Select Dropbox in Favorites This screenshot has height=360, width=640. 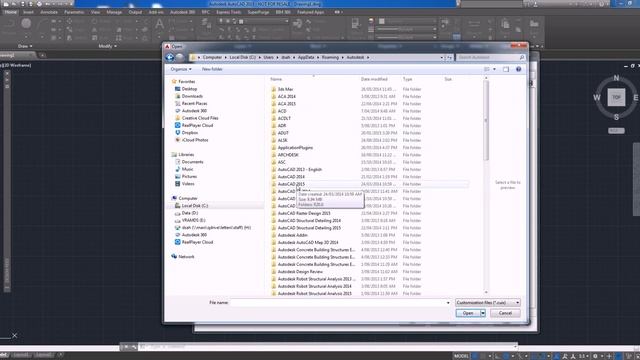pyautogui.click(x=189, y=133)
